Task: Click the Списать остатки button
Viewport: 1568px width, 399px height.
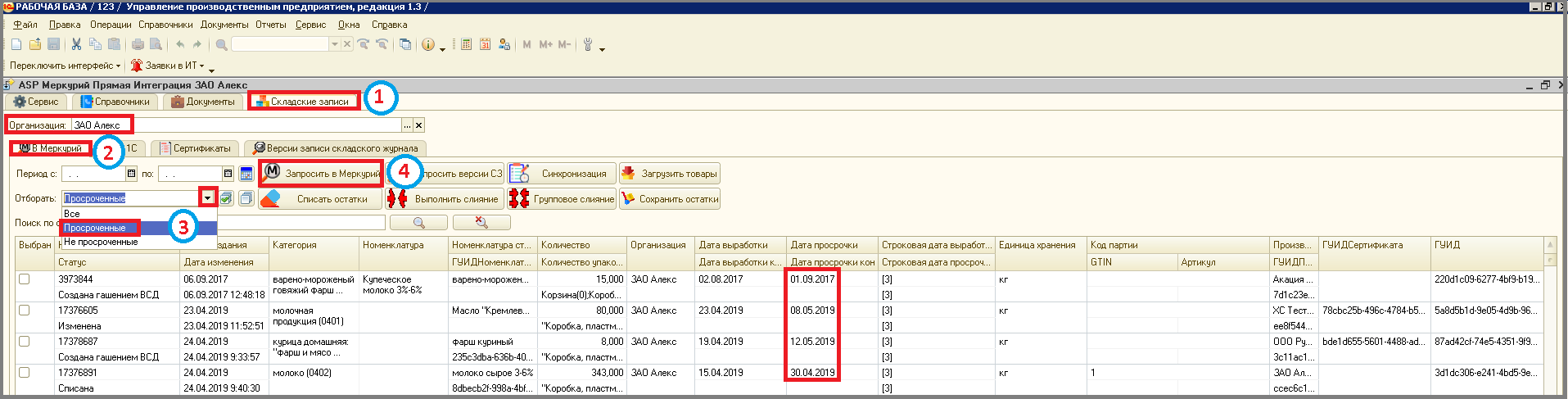Action: (x=323, y=199)
